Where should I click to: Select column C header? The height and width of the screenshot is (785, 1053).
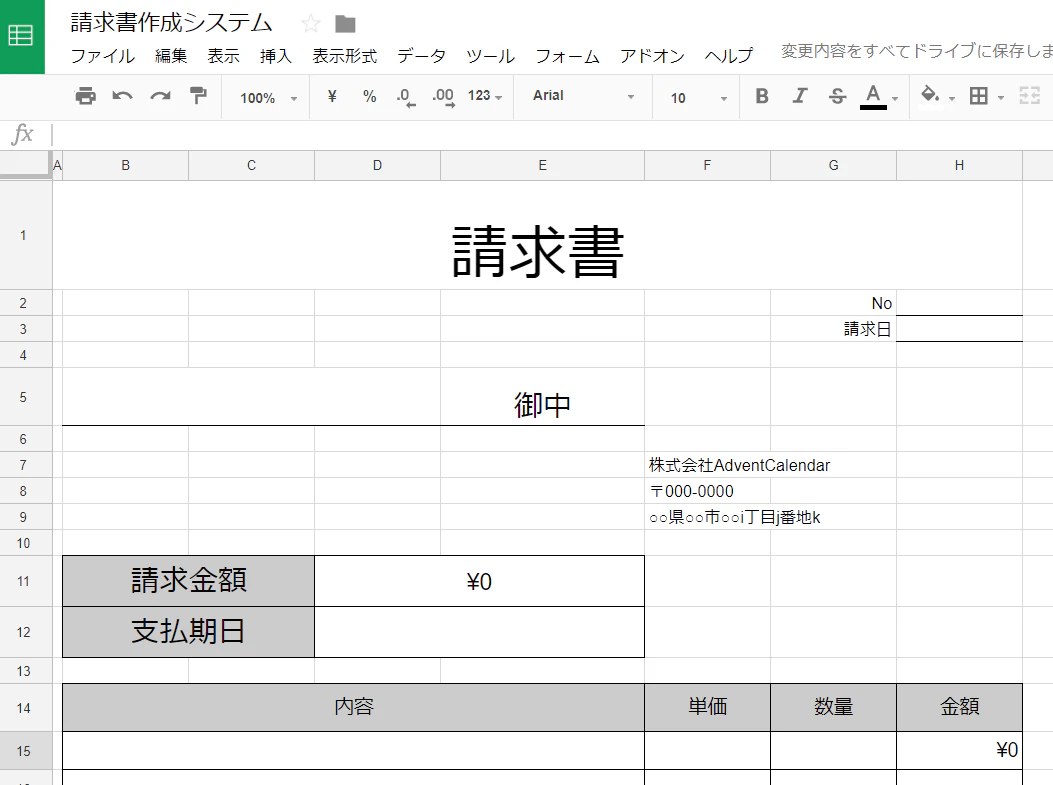251,165
